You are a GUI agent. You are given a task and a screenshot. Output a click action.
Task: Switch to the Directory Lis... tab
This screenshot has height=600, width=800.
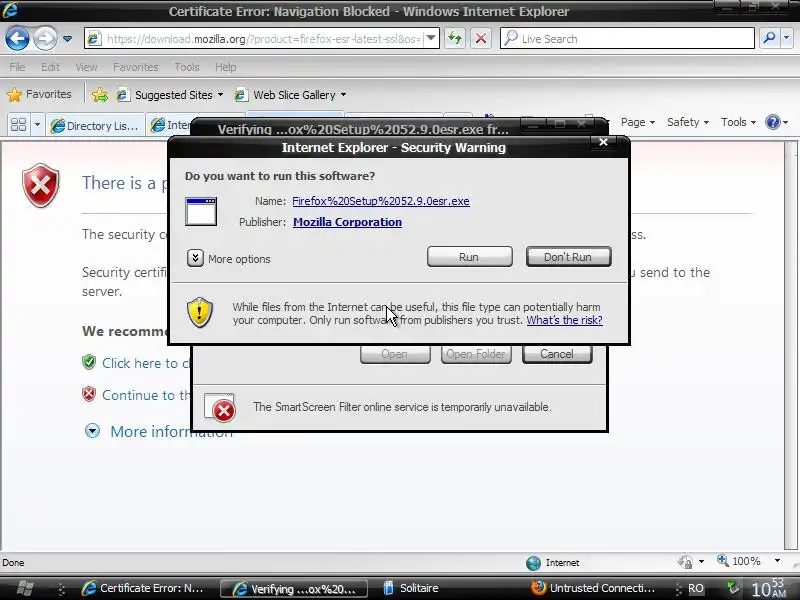[x=95, y=126]
